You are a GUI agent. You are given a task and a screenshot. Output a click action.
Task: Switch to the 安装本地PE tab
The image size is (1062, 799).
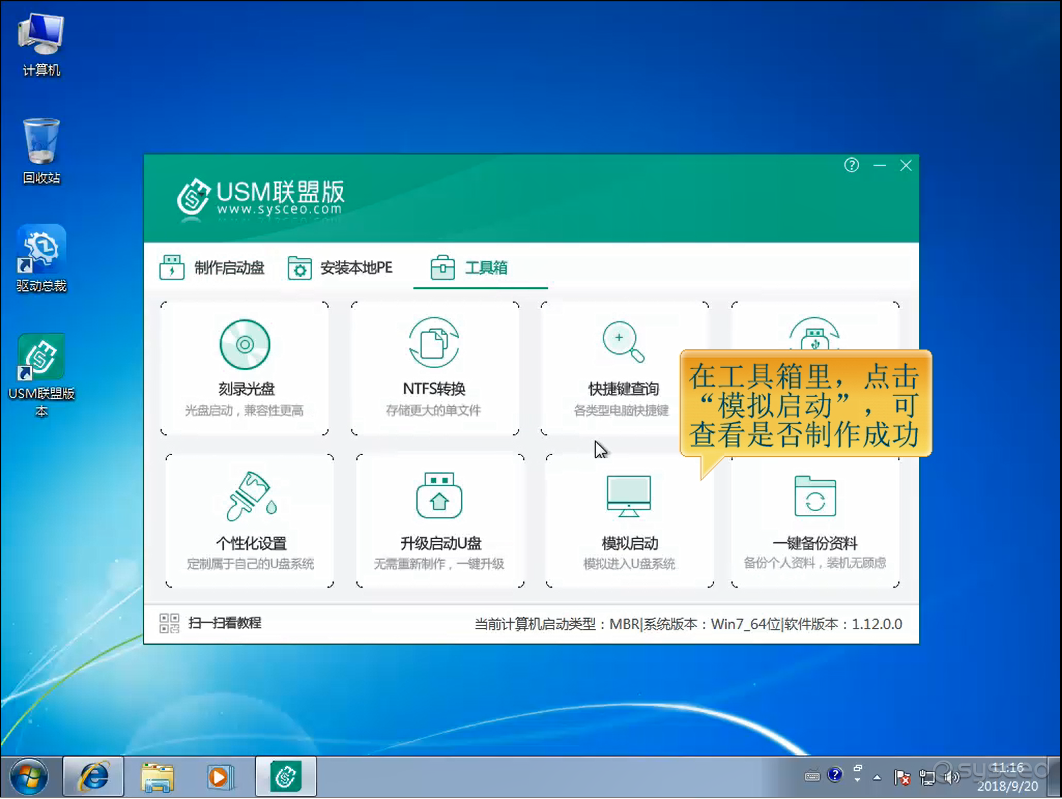pos(340,267)
